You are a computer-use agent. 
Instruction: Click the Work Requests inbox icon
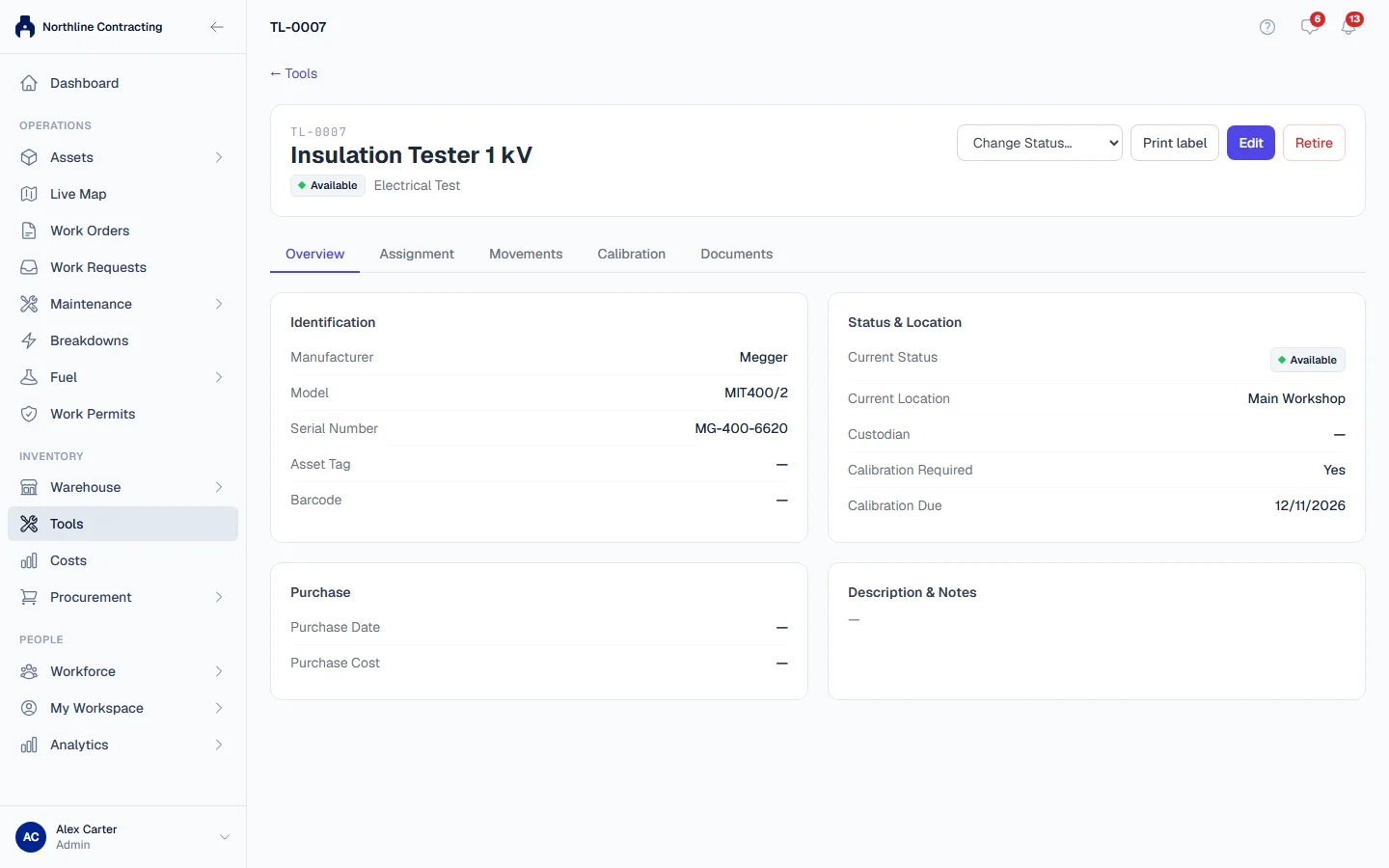(x=29, y=267)
